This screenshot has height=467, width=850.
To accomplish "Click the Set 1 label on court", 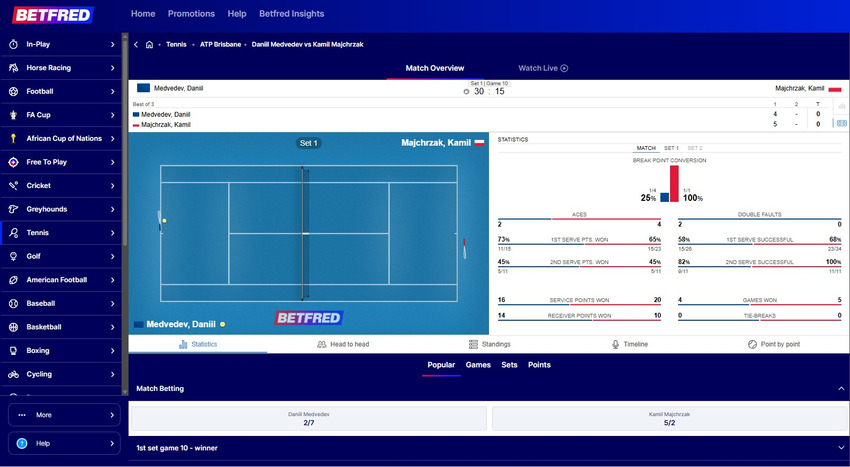I will coord(309,143).
